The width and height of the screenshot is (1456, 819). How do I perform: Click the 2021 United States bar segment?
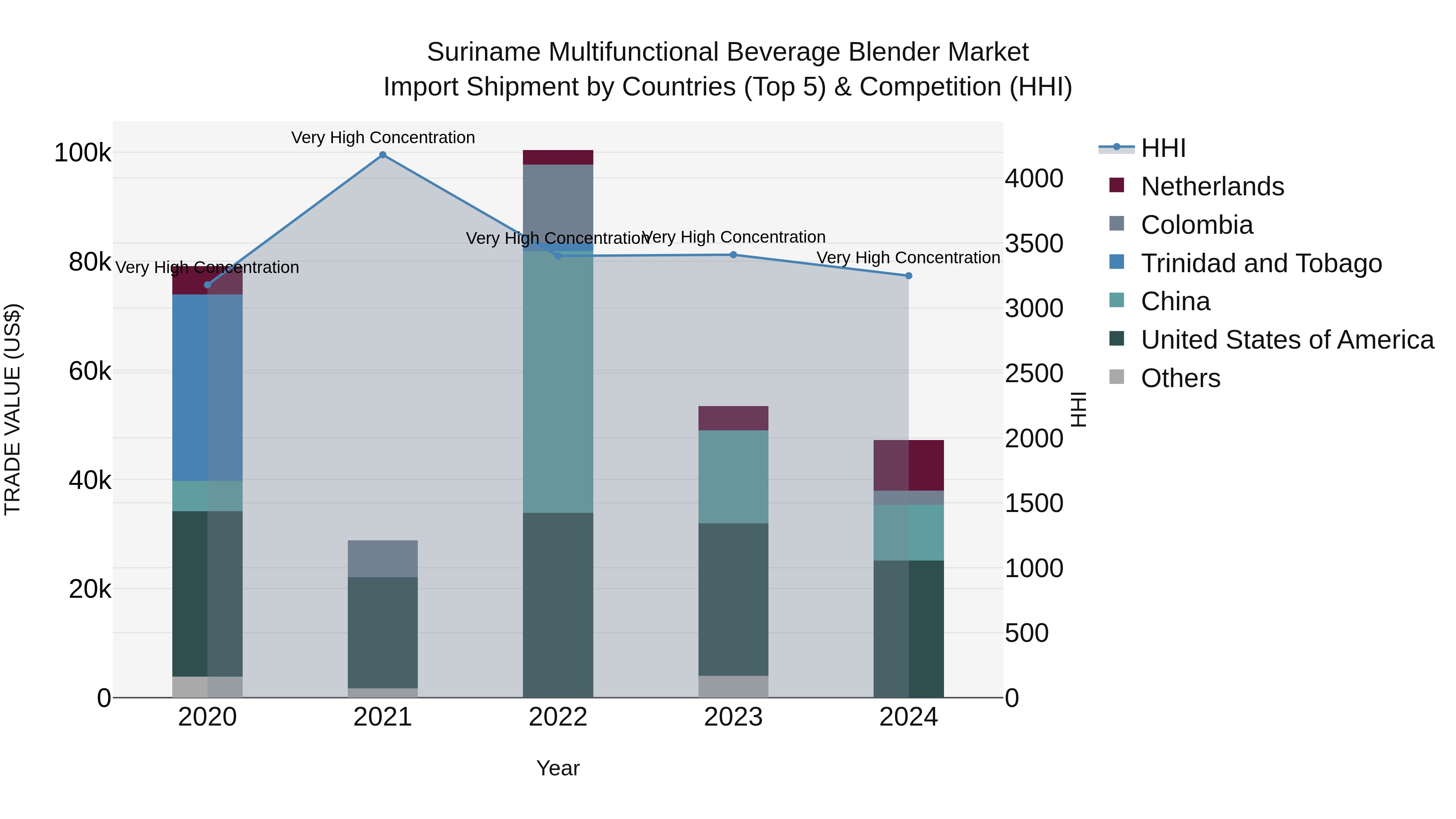[x=383, y=633]
